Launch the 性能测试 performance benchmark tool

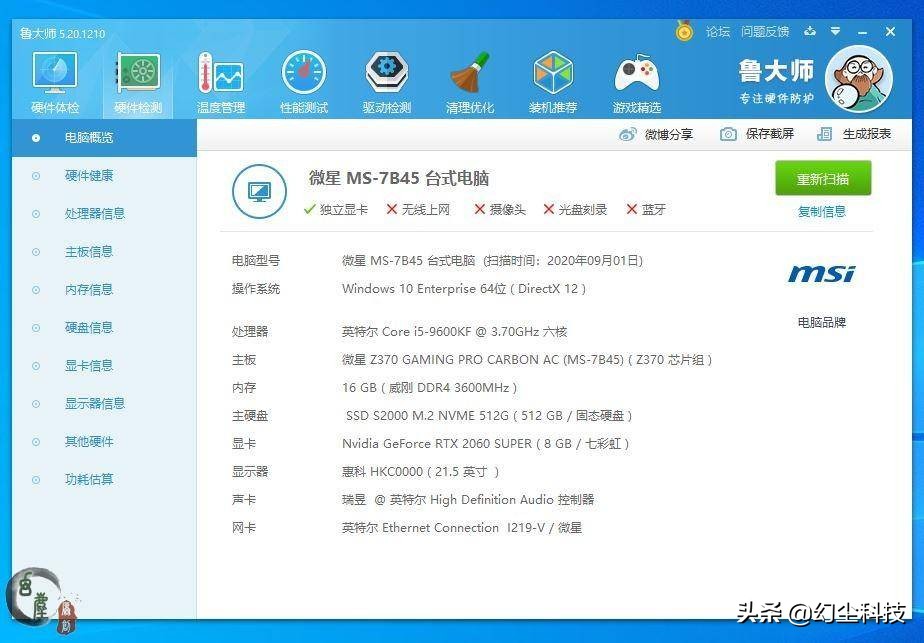point(302,80)
